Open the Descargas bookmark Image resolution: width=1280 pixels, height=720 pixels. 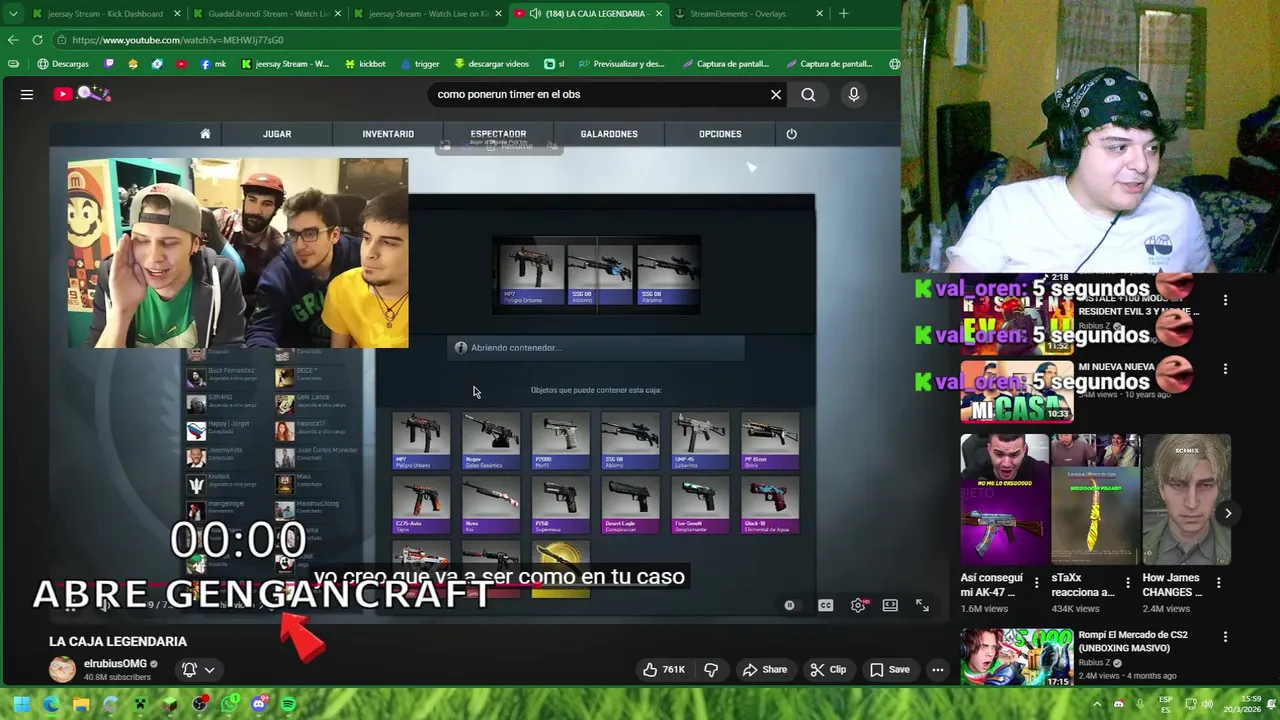pos(63,64)
